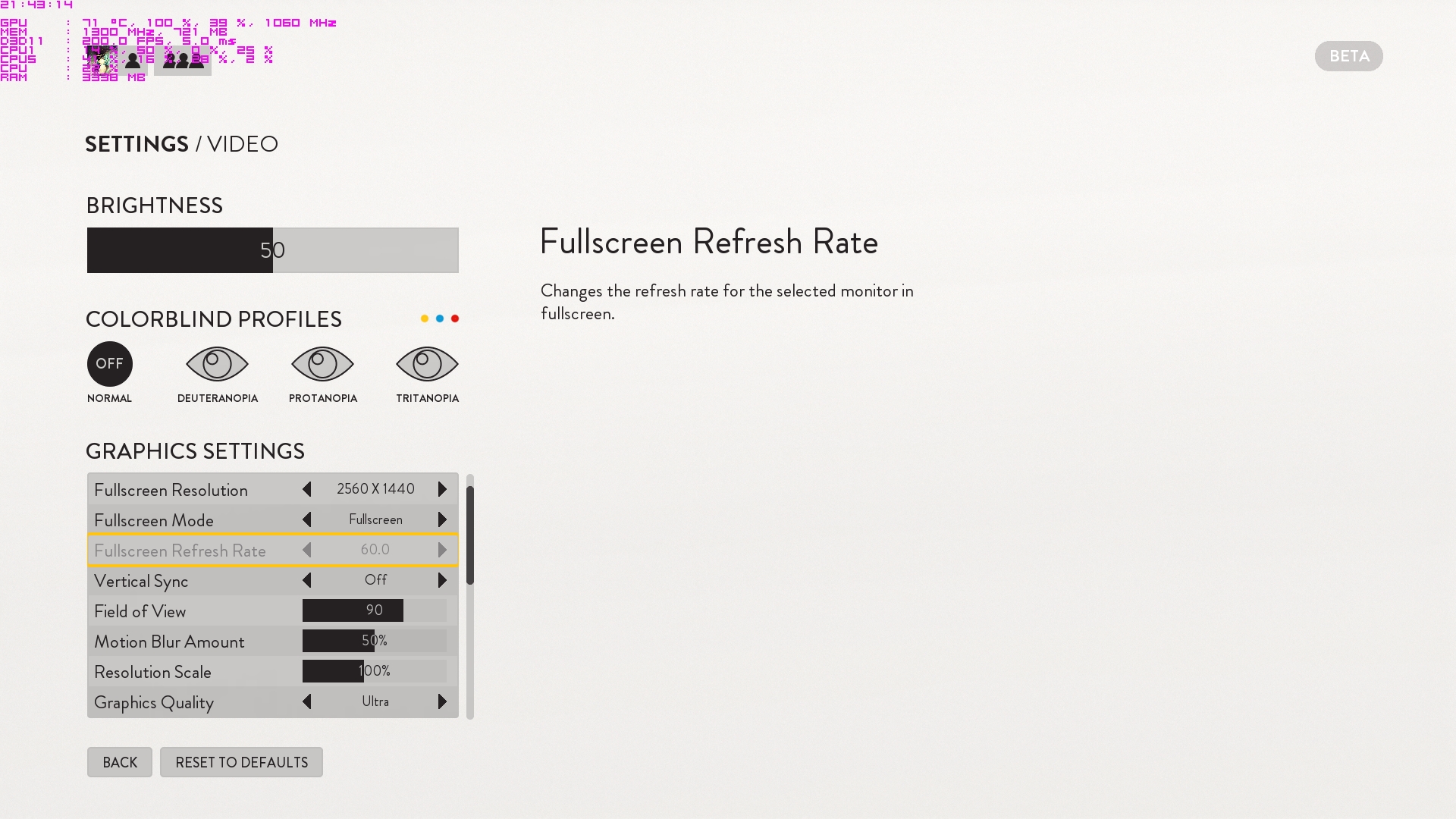Click the blue colorblind preview dot
Screen dimensions: 1456x819
click(x=440, y=318)
